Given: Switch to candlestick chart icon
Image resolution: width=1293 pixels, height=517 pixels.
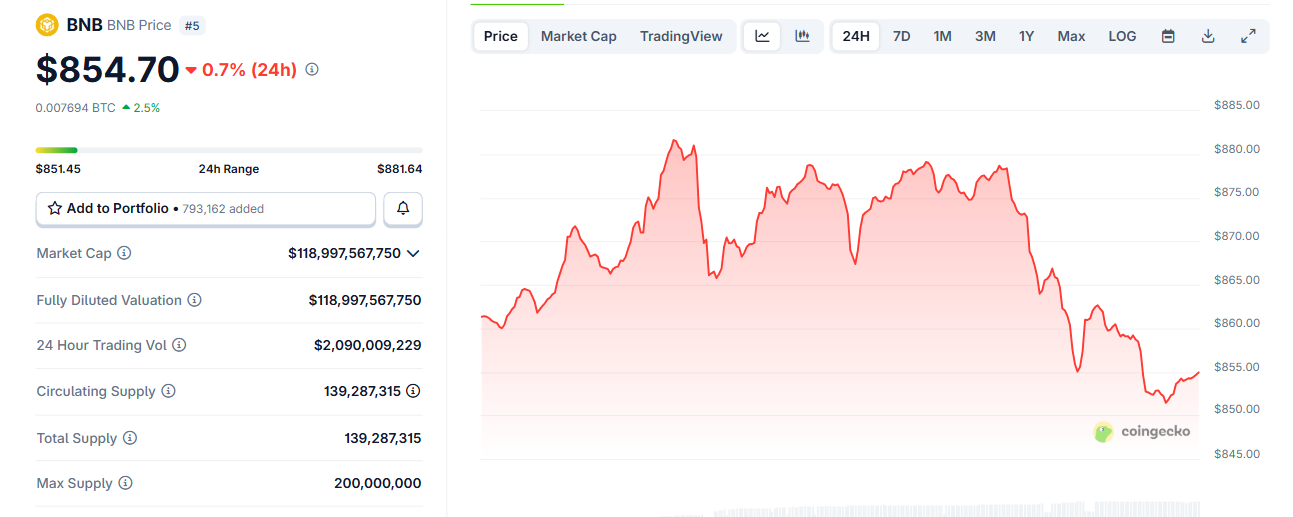Looking at the screenshot, I should click(x=802, y=36).
